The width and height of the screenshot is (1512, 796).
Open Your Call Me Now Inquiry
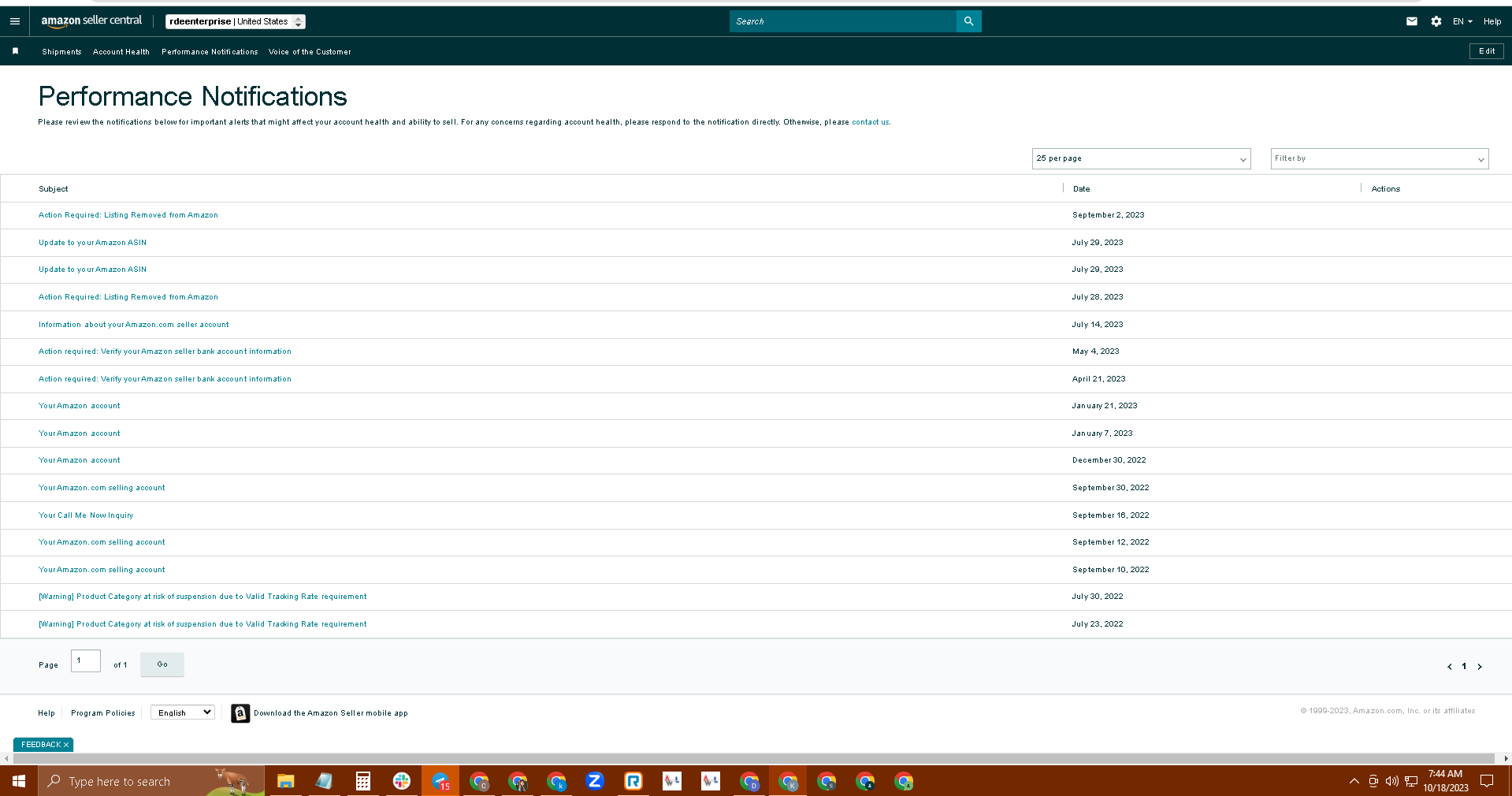tap(86, 515)
